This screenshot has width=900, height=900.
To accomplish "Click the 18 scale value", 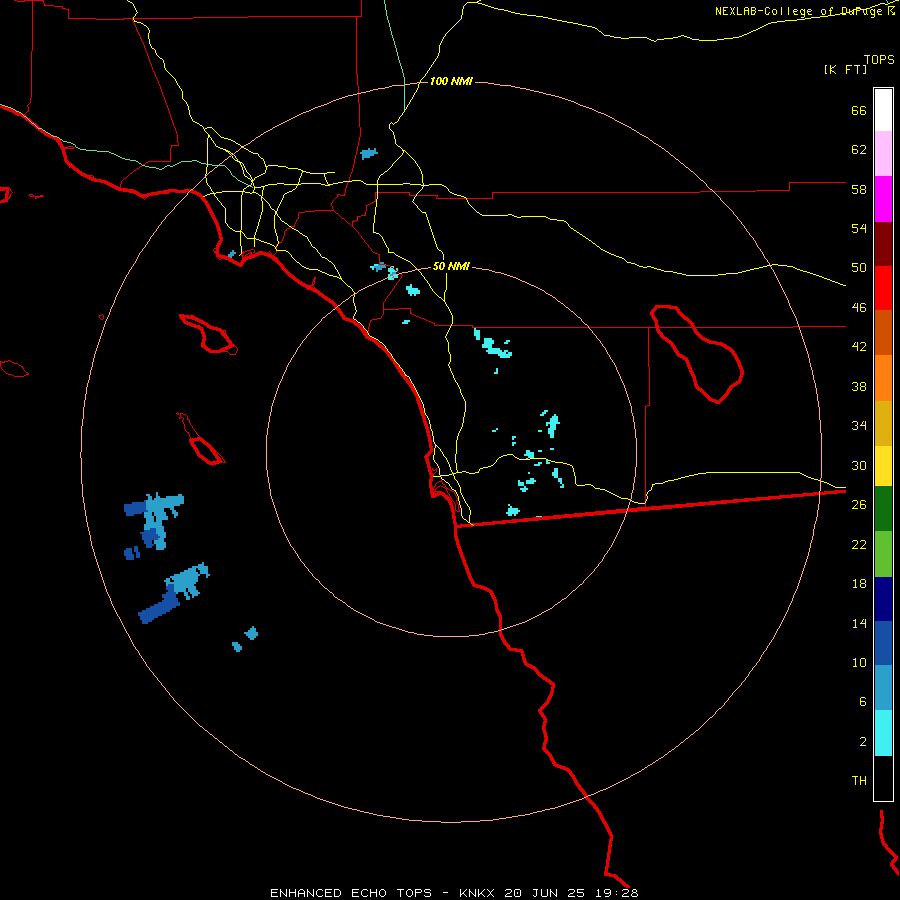I will [859, 584].
